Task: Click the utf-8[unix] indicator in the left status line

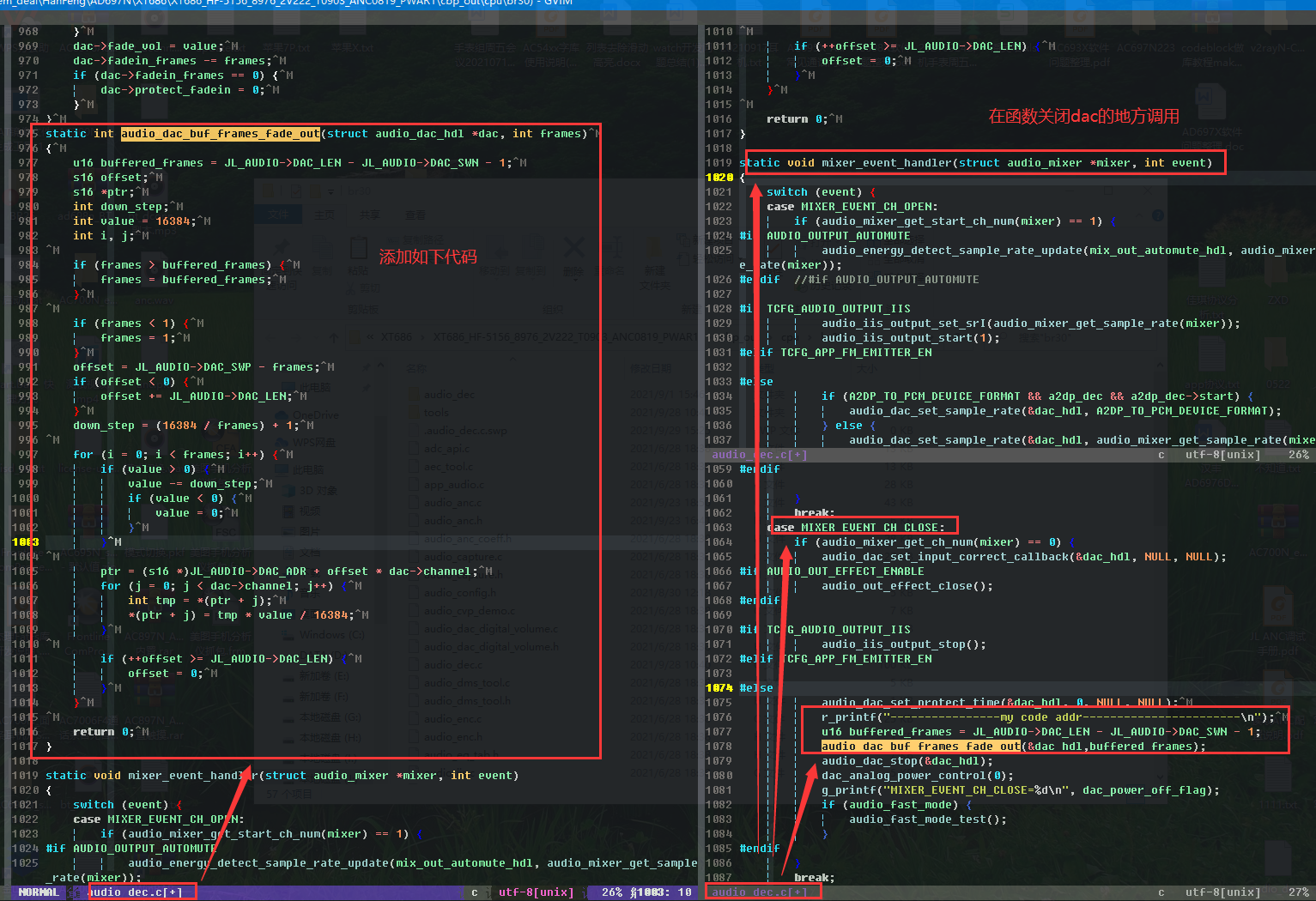Action: pyautogui.click(x=537, y=892)
